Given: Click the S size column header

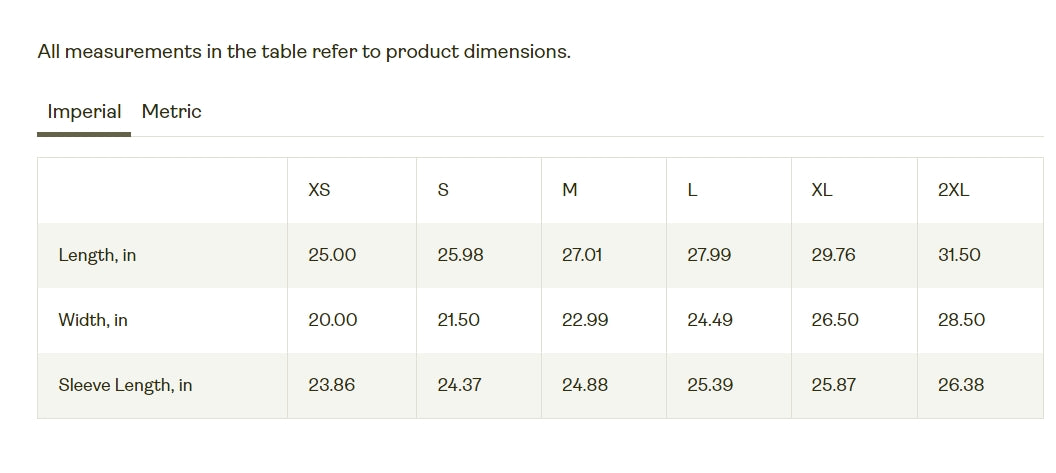Looking at the screenshot, I should [x=442, y=191].
